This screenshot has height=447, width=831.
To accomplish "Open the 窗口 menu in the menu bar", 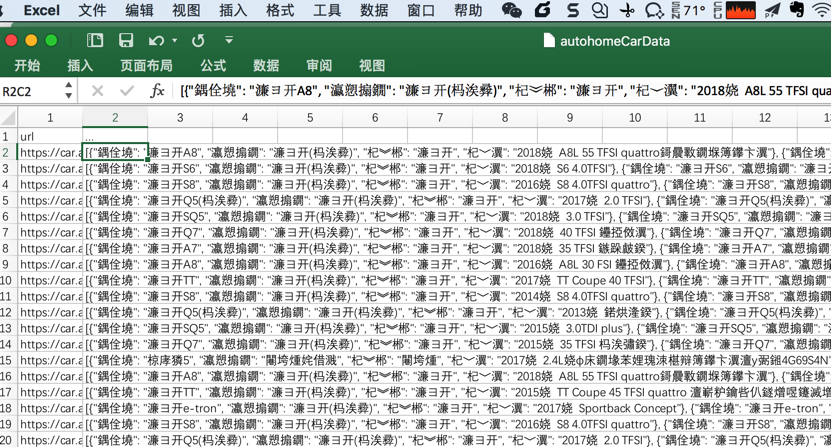I will tap(421, 10).
